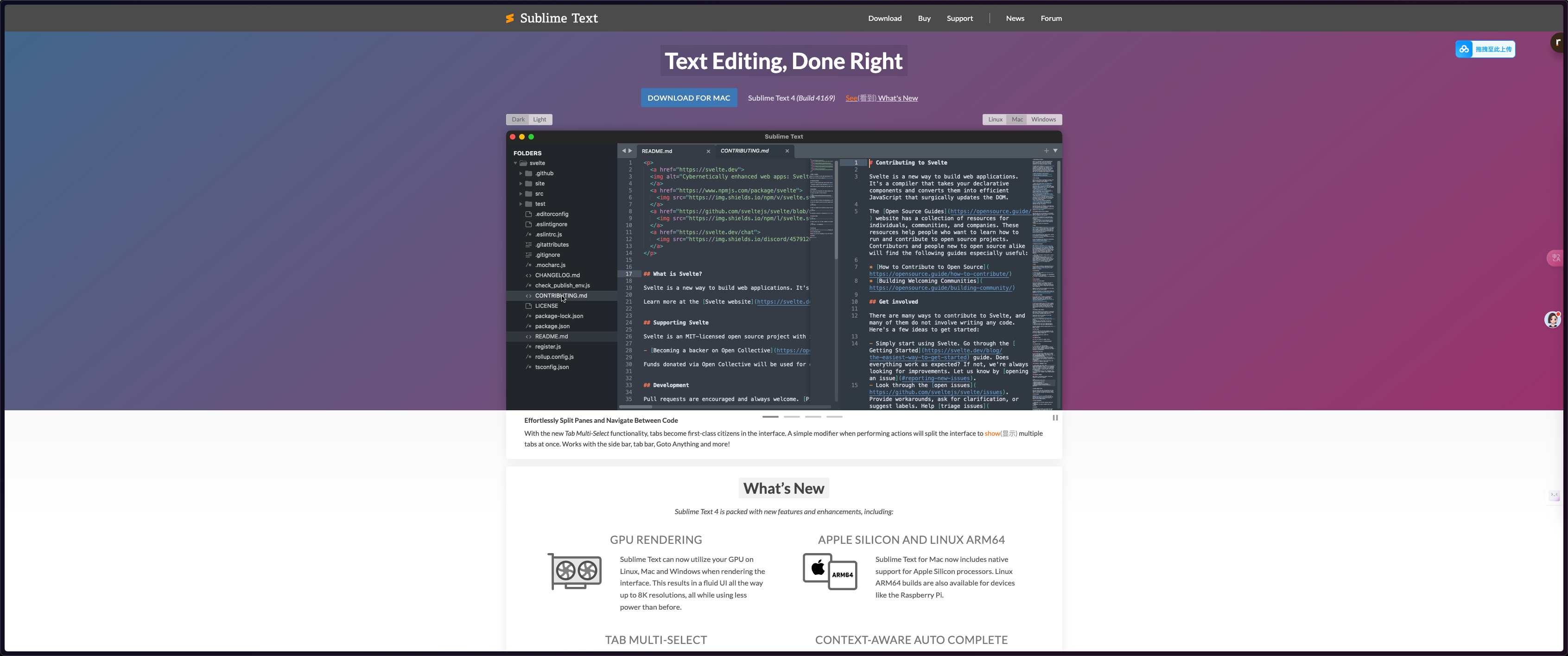Pause the feature slideshow
Image resolution: width=1568 pixels, height=656 pixels.
pyautogui.click(x=1055, y=418)
